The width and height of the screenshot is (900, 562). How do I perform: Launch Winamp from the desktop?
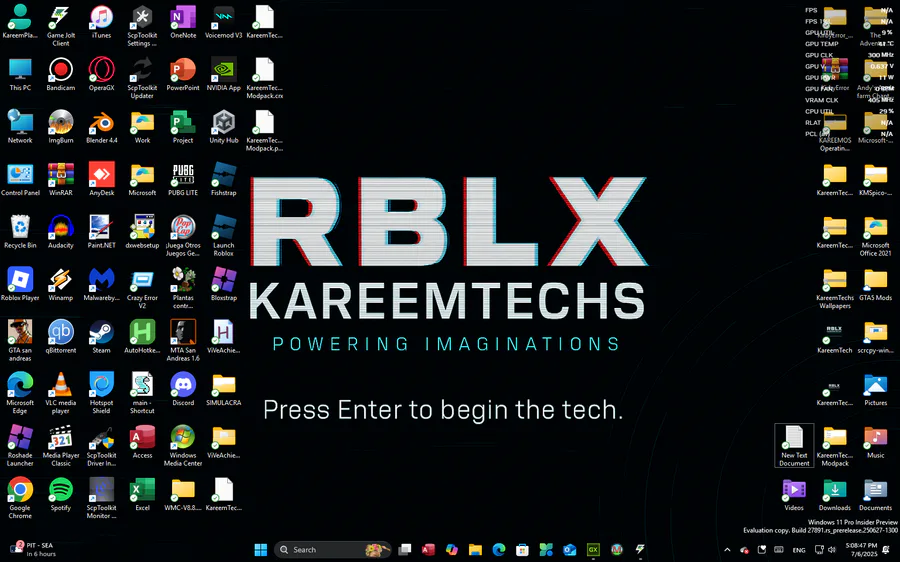(x=61, y=285)
